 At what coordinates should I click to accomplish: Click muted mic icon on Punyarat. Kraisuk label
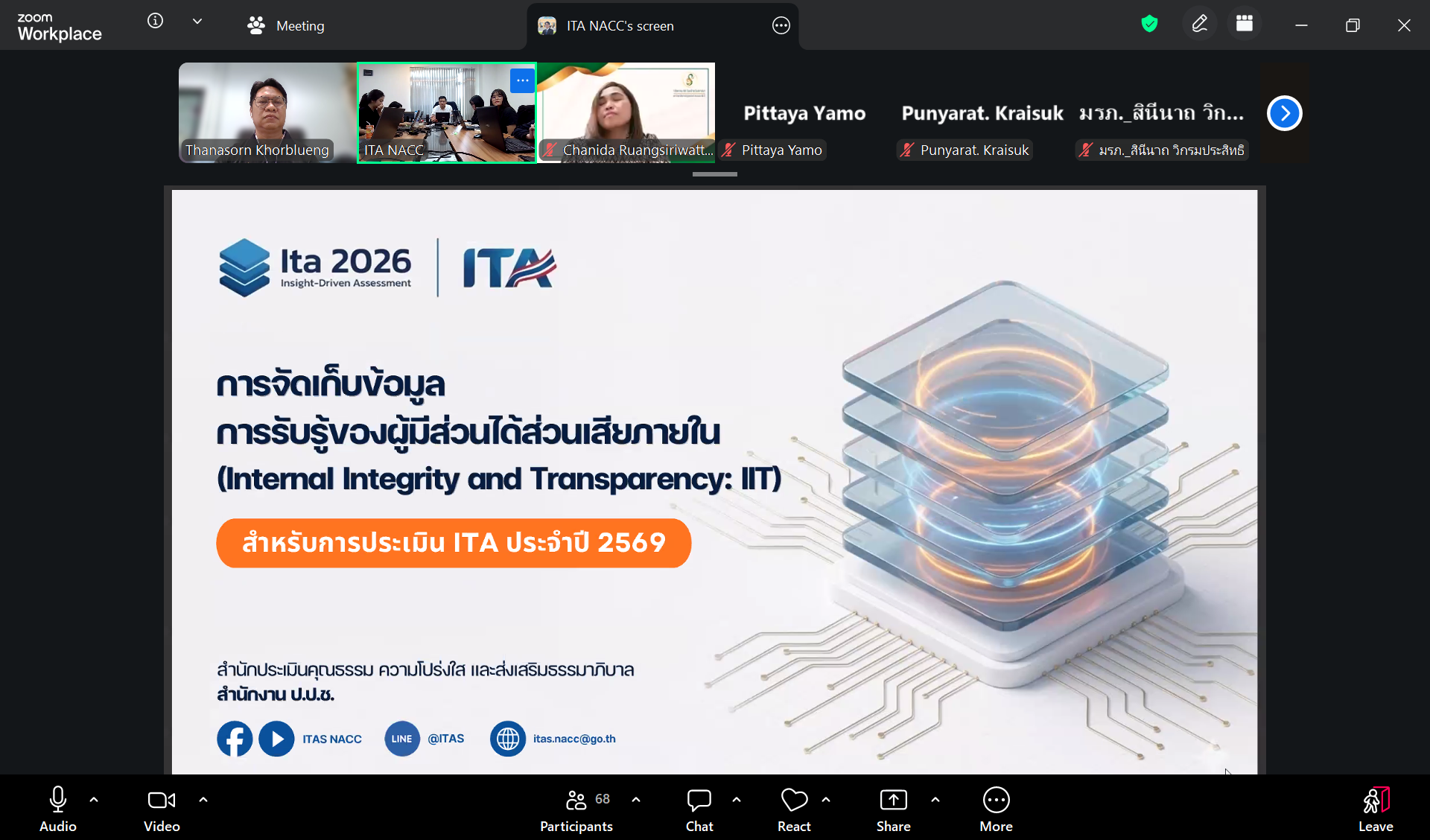pos(907,150)
